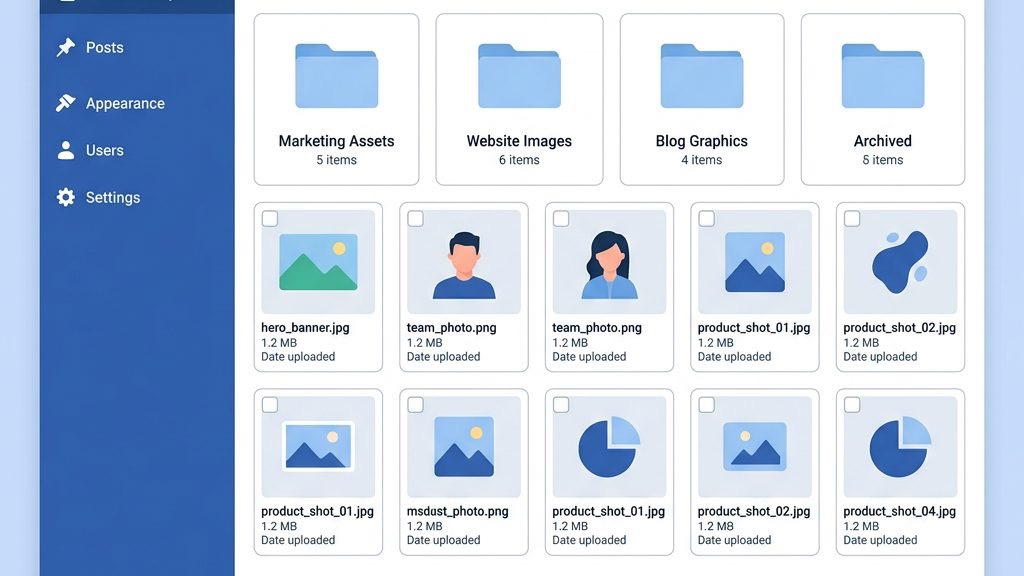Open the Posts menu entry
This screenshot has height=576, width=1024.
pyautogui.click(x=106, y=47)
